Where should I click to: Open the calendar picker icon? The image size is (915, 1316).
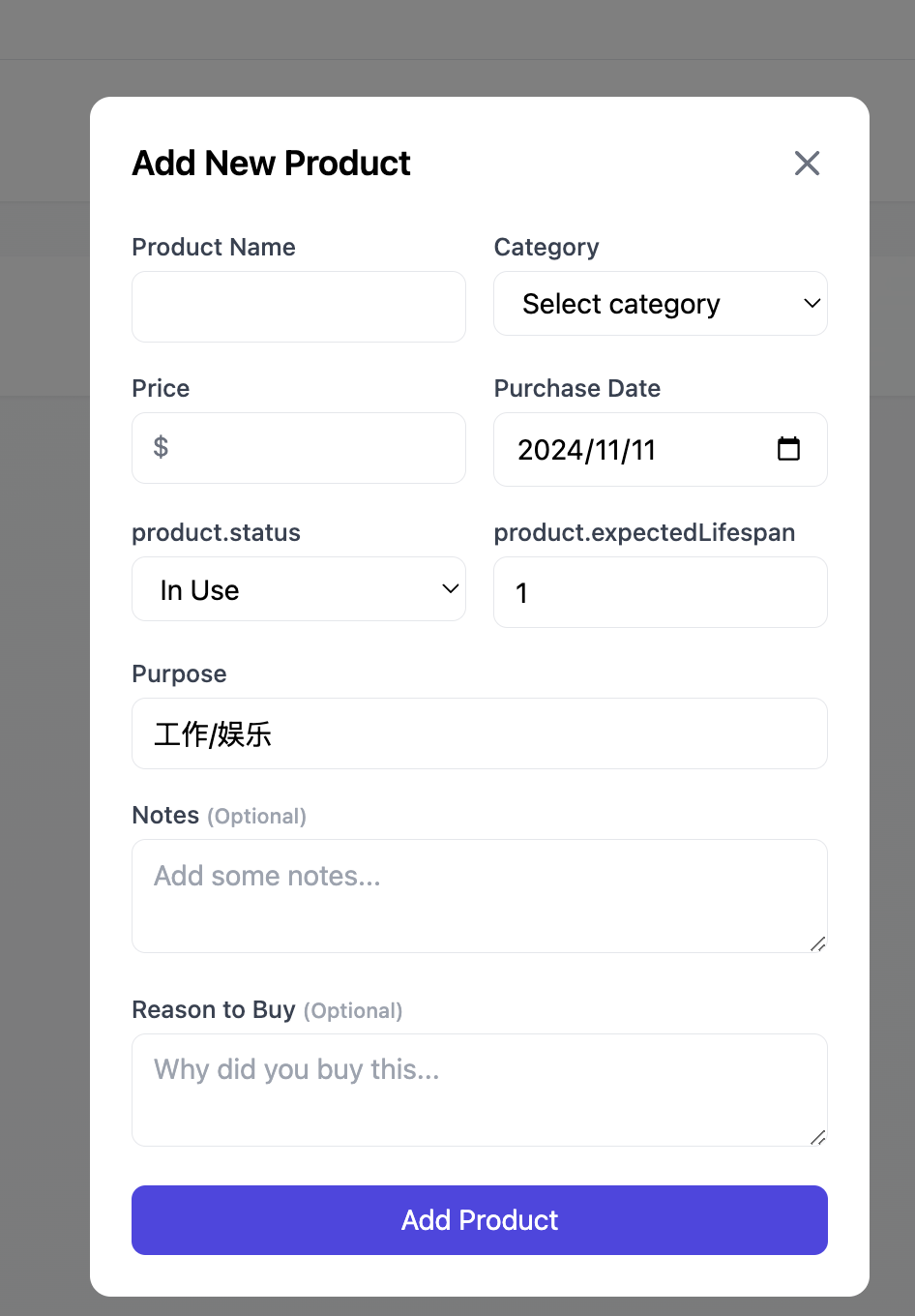coord(788,449)
